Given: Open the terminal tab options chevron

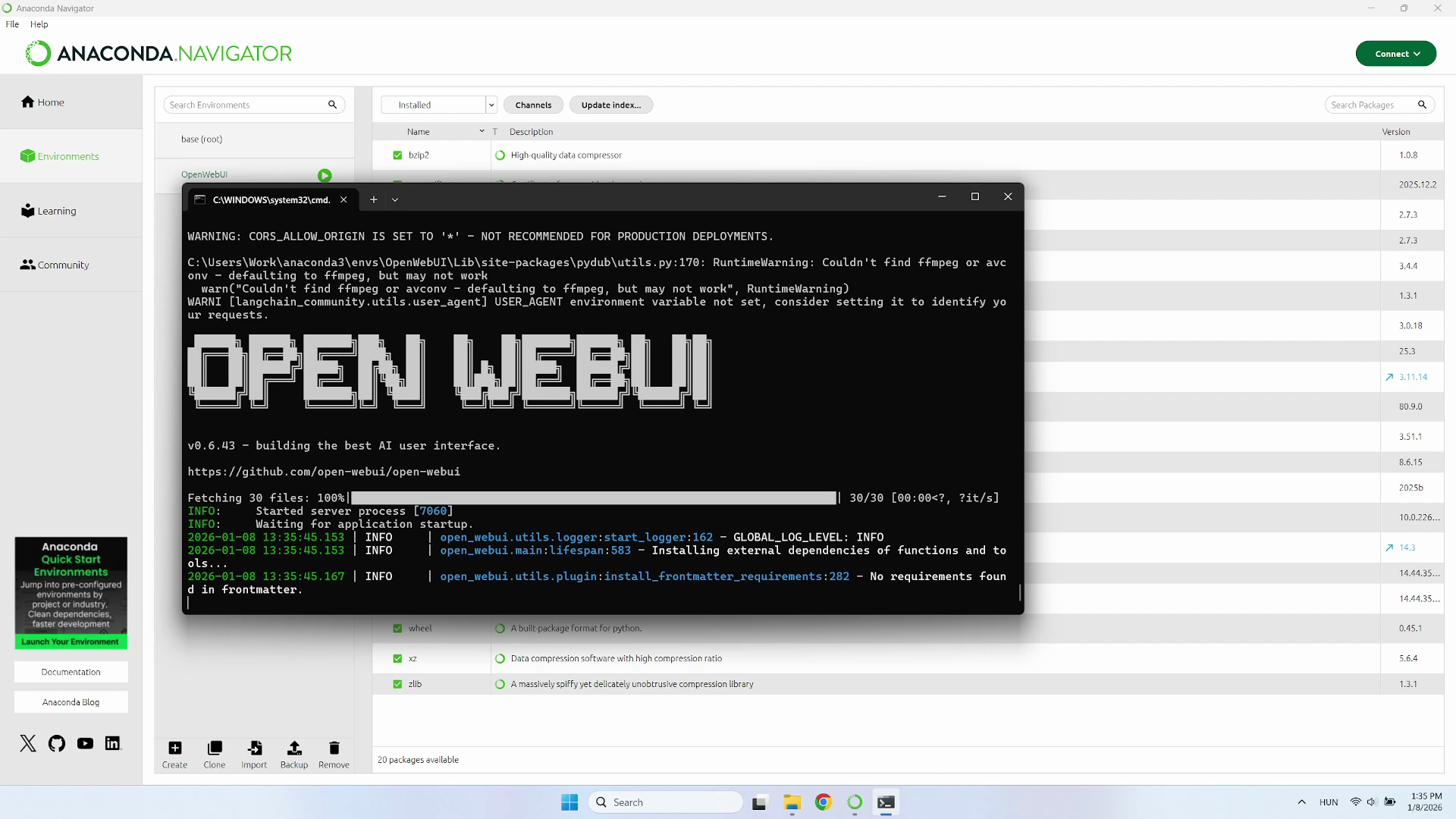Looking at the screenshot, I should [395, 199].
